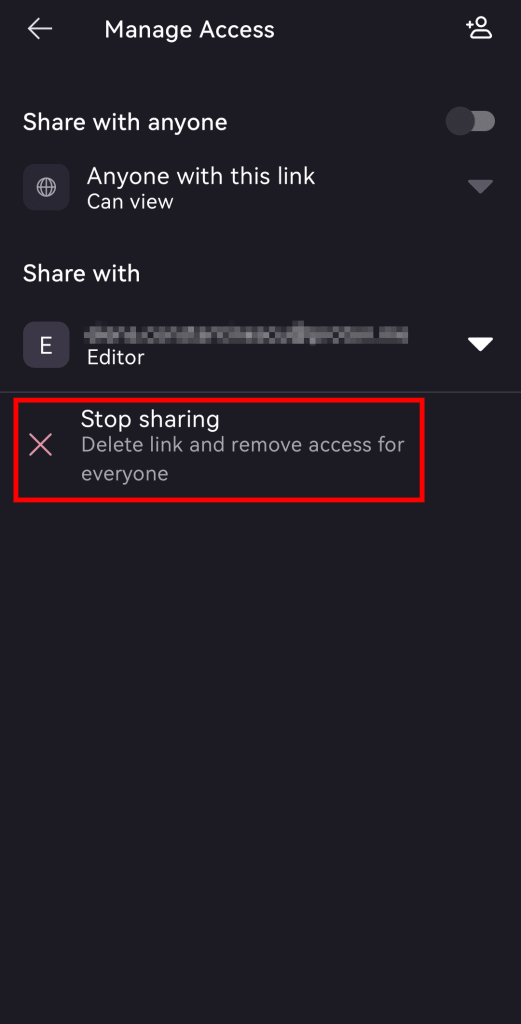Tap the add person icon
521x1024 pixels.
tap(479, 28)
